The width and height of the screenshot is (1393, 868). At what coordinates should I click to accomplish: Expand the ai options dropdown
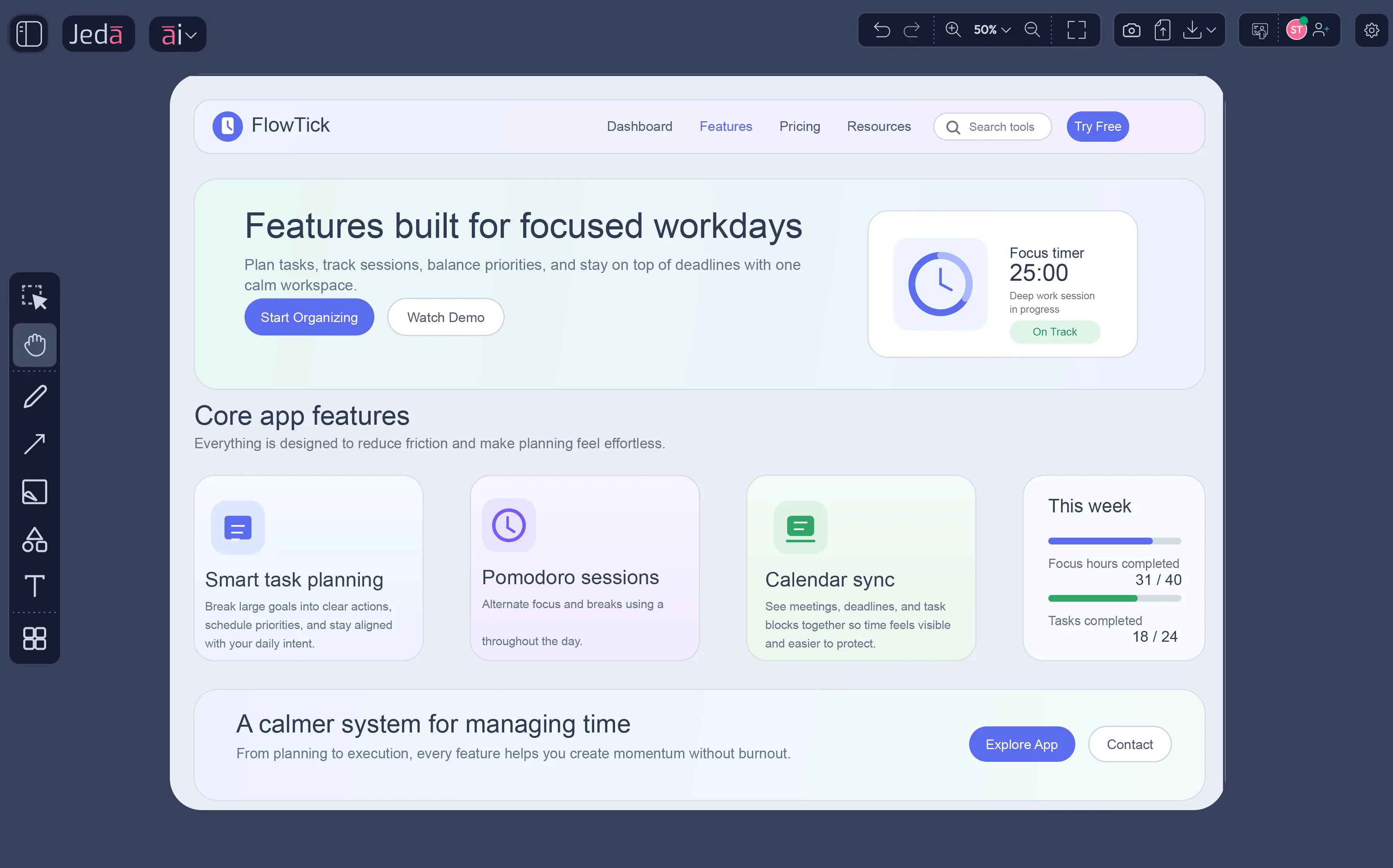point(191,34)
